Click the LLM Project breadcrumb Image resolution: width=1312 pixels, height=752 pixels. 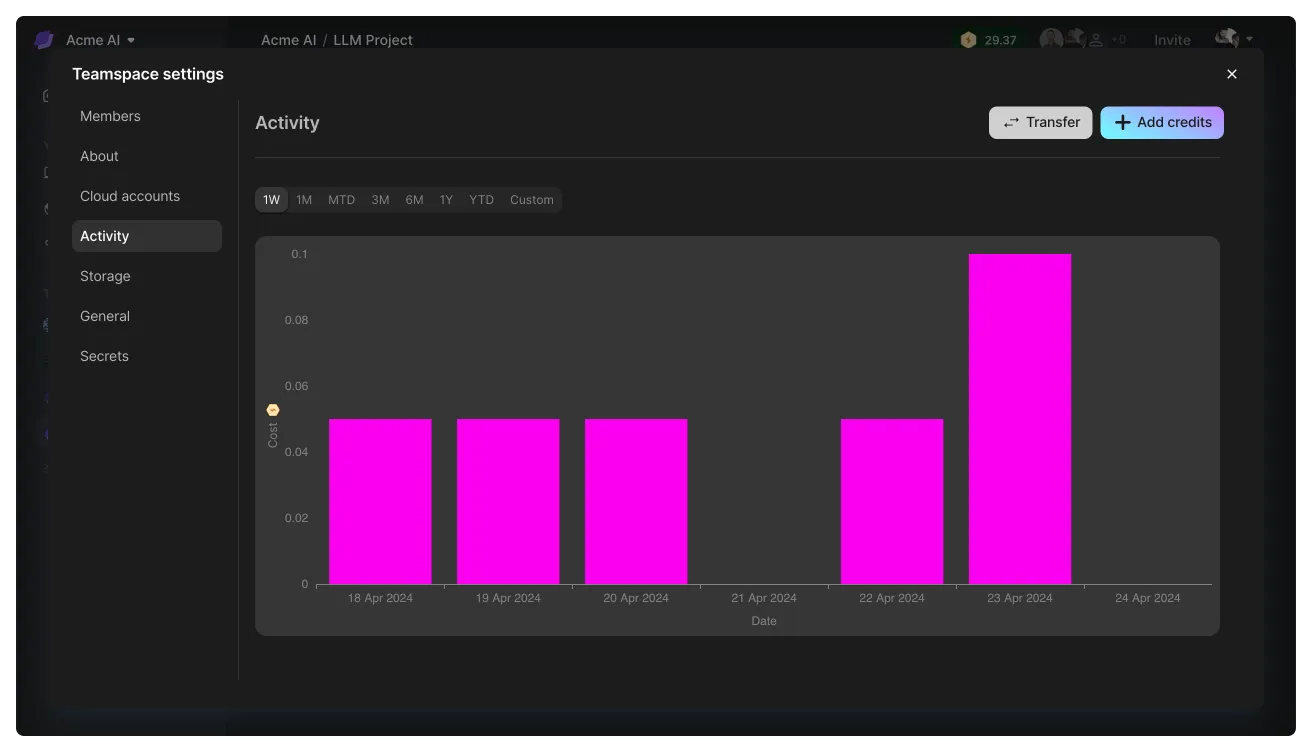373,40
